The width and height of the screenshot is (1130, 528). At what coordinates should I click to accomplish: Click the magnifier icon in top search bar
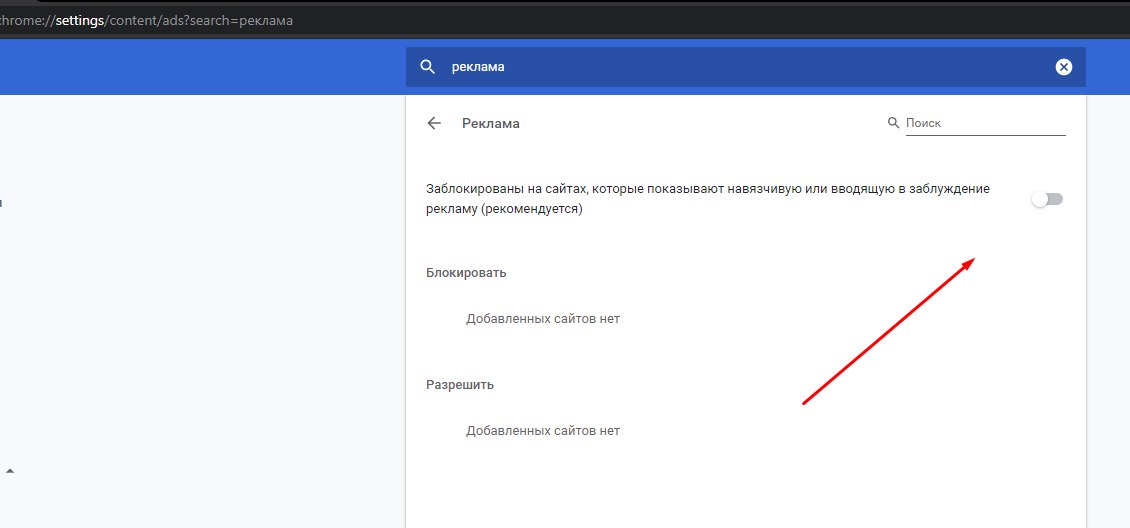click(x=427, y=67)
